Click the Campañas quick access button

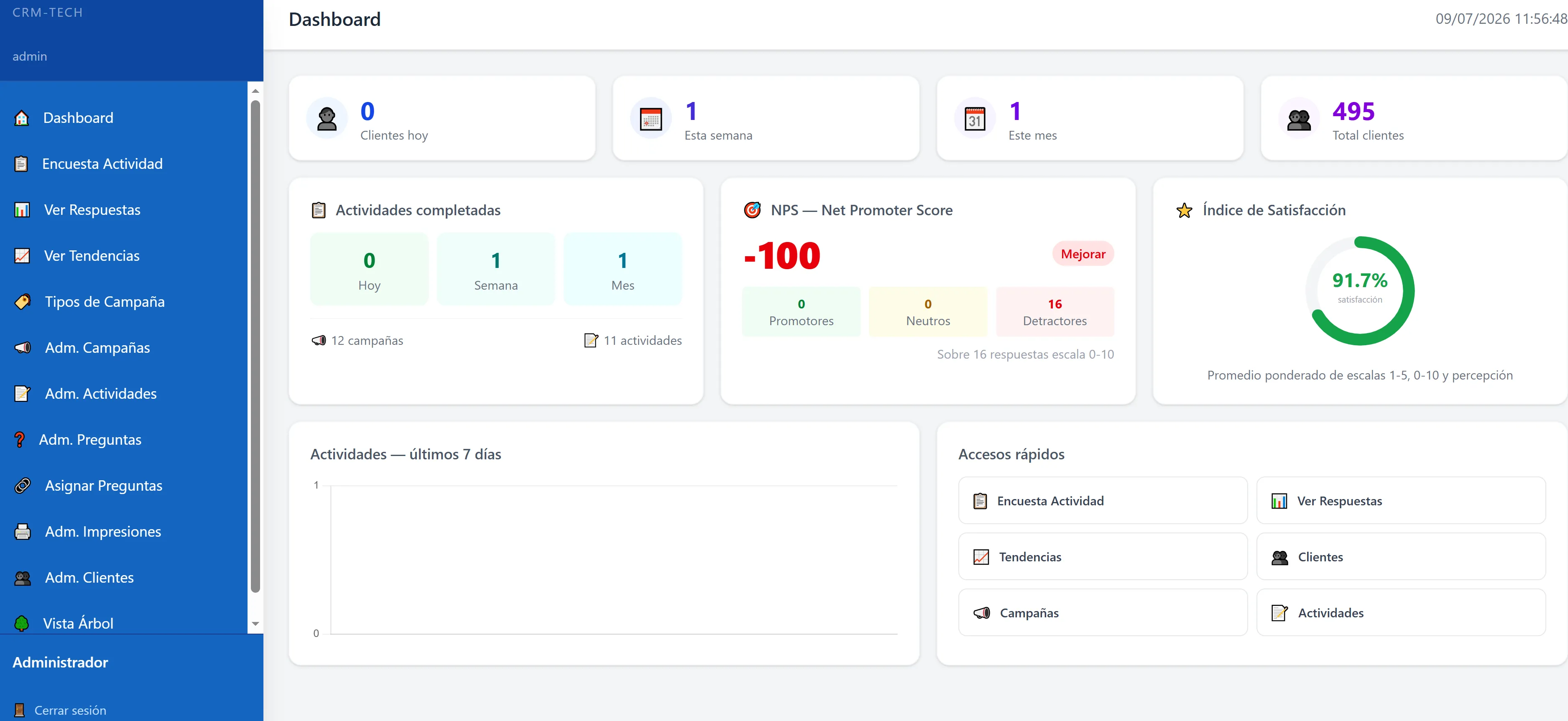1102,613
